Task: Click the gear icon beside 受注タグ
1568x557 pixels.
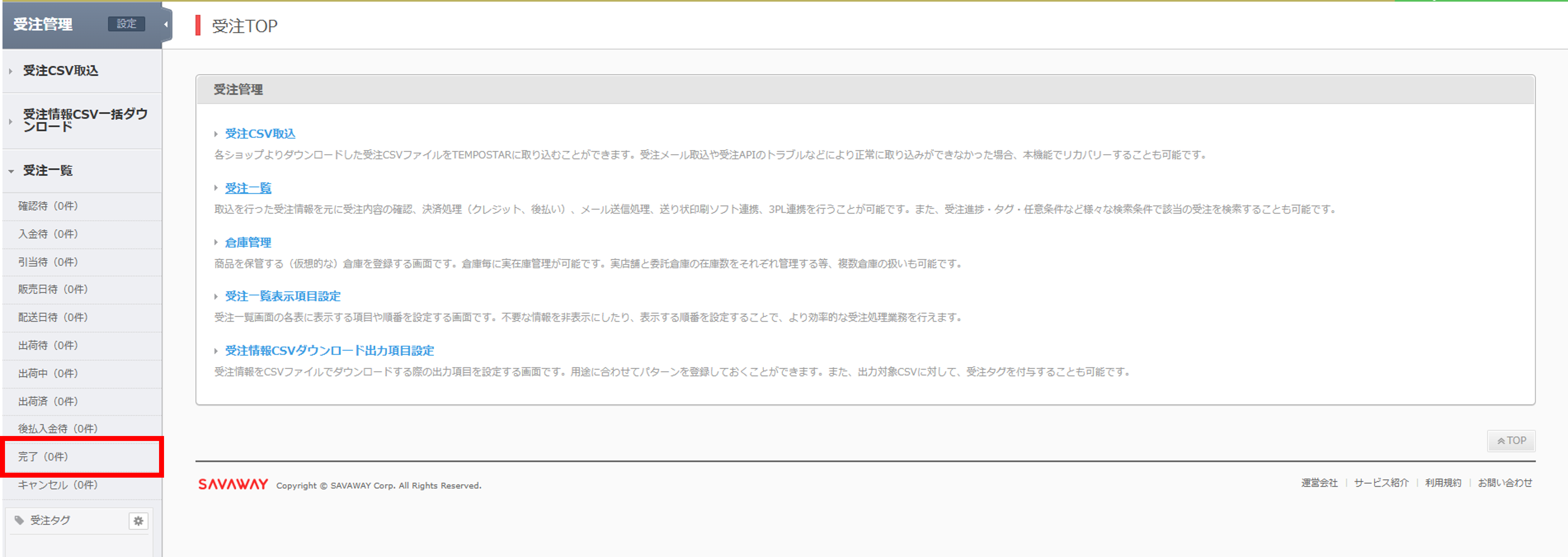Action: click(138, 521)
